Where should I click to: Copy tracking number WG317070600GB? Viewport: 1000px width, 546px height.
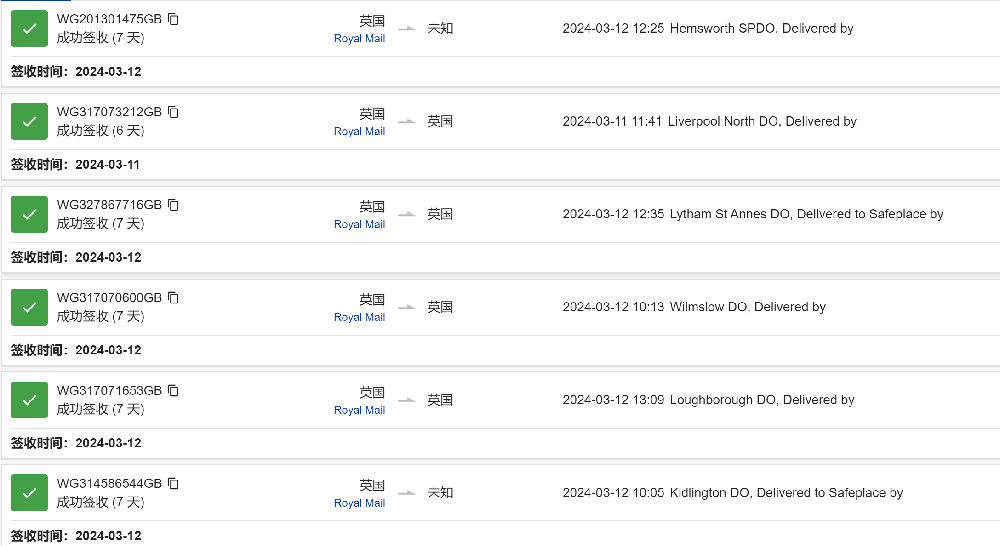(x=173, y=298)
